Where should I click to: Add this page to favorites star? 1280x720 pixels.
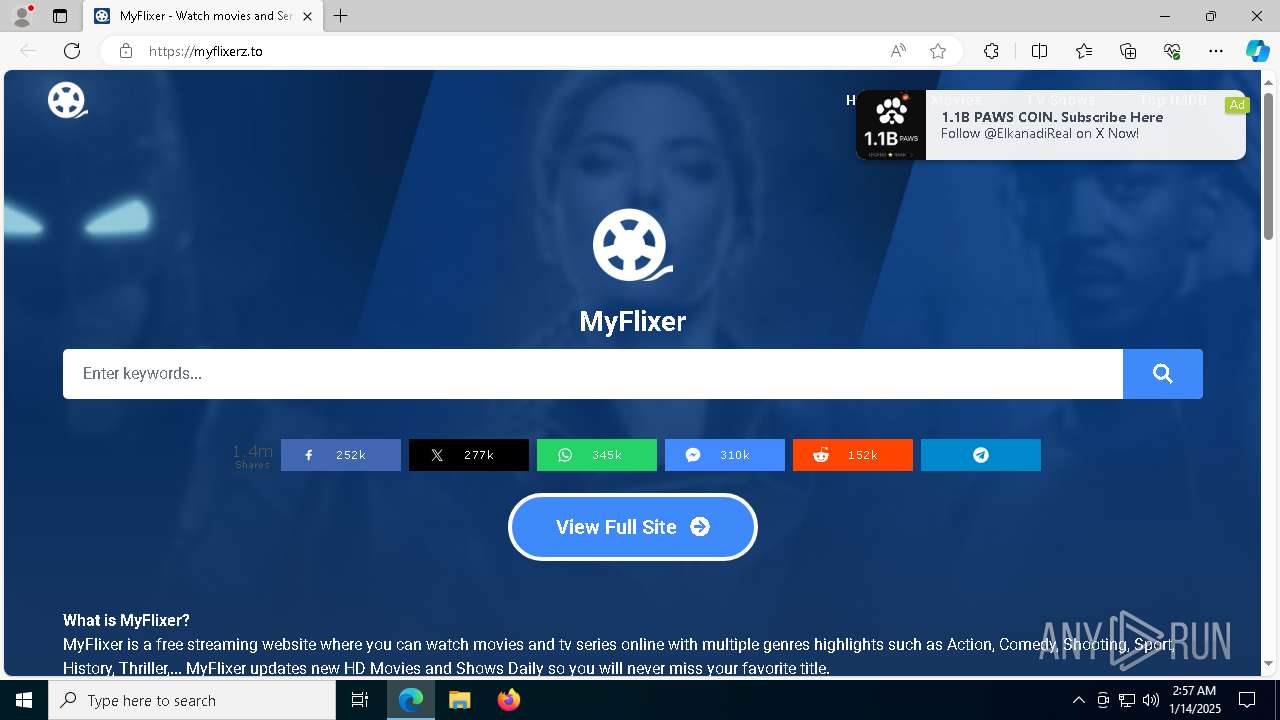click(938, 51)
